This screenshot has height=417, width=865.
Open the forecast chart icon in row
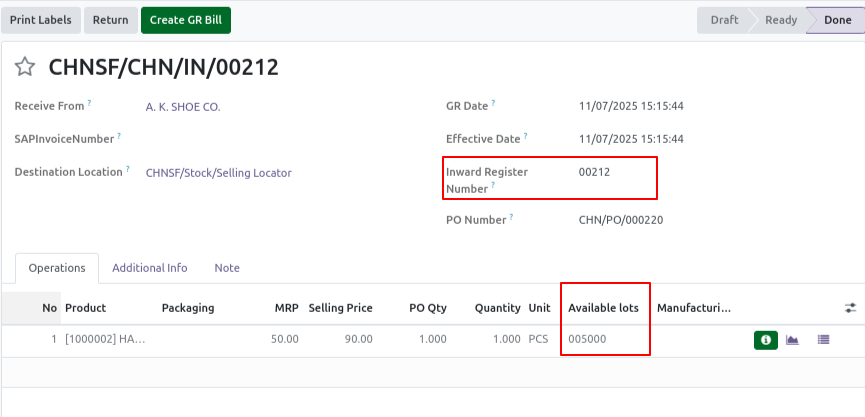click(792, 340)
